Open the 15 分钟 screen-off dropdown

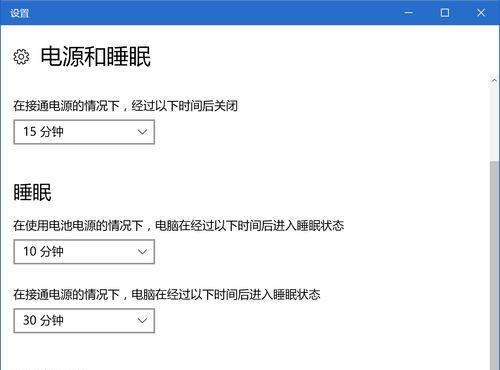click(84, 132)
